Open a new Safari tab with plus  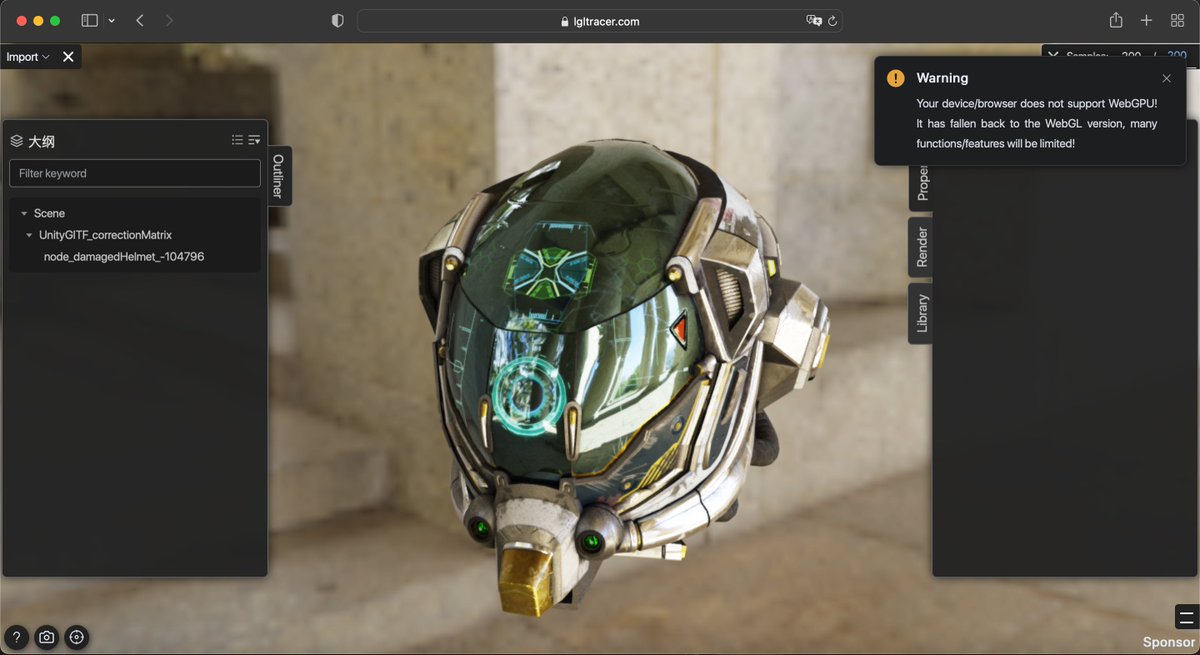pos(1147,21)
